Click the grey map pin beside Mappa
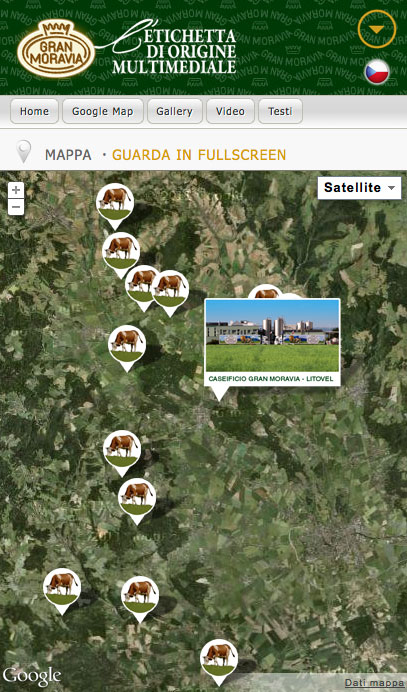This screenshot has width=407, height=692. (23, 152)
